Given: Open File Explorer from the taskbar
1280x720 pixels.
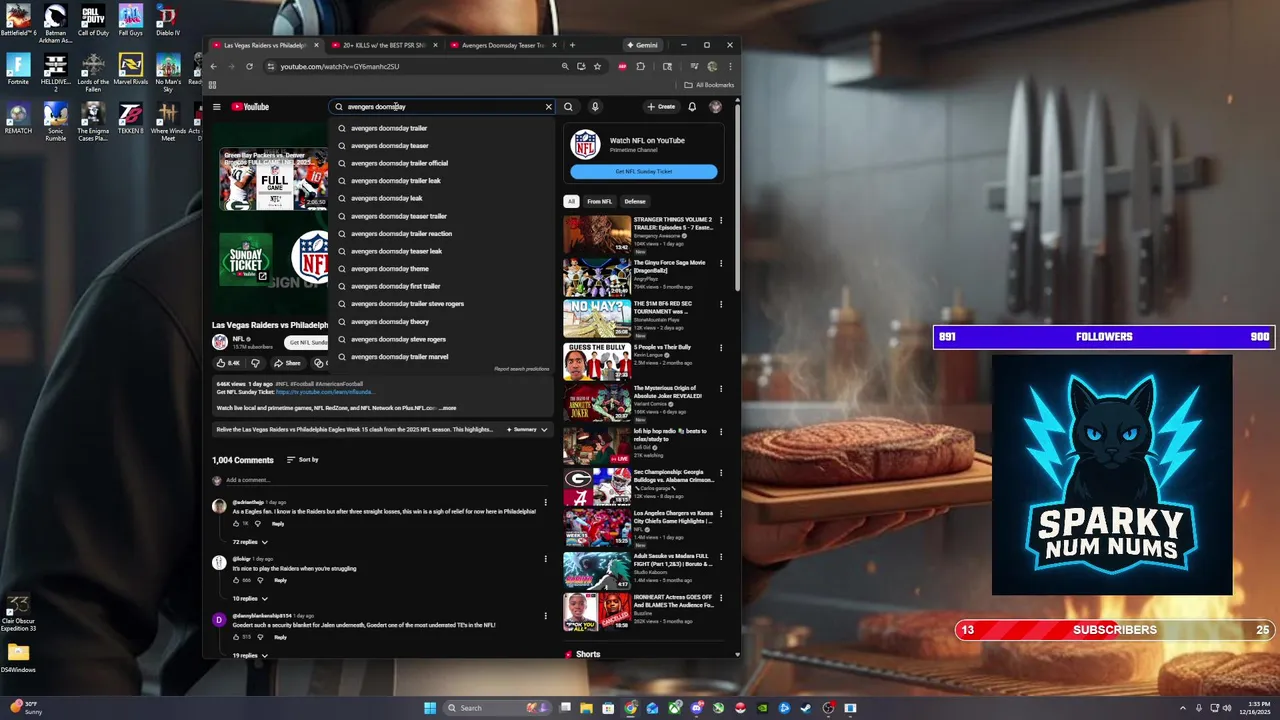Looking at the screenshot, I should point(586,708).
